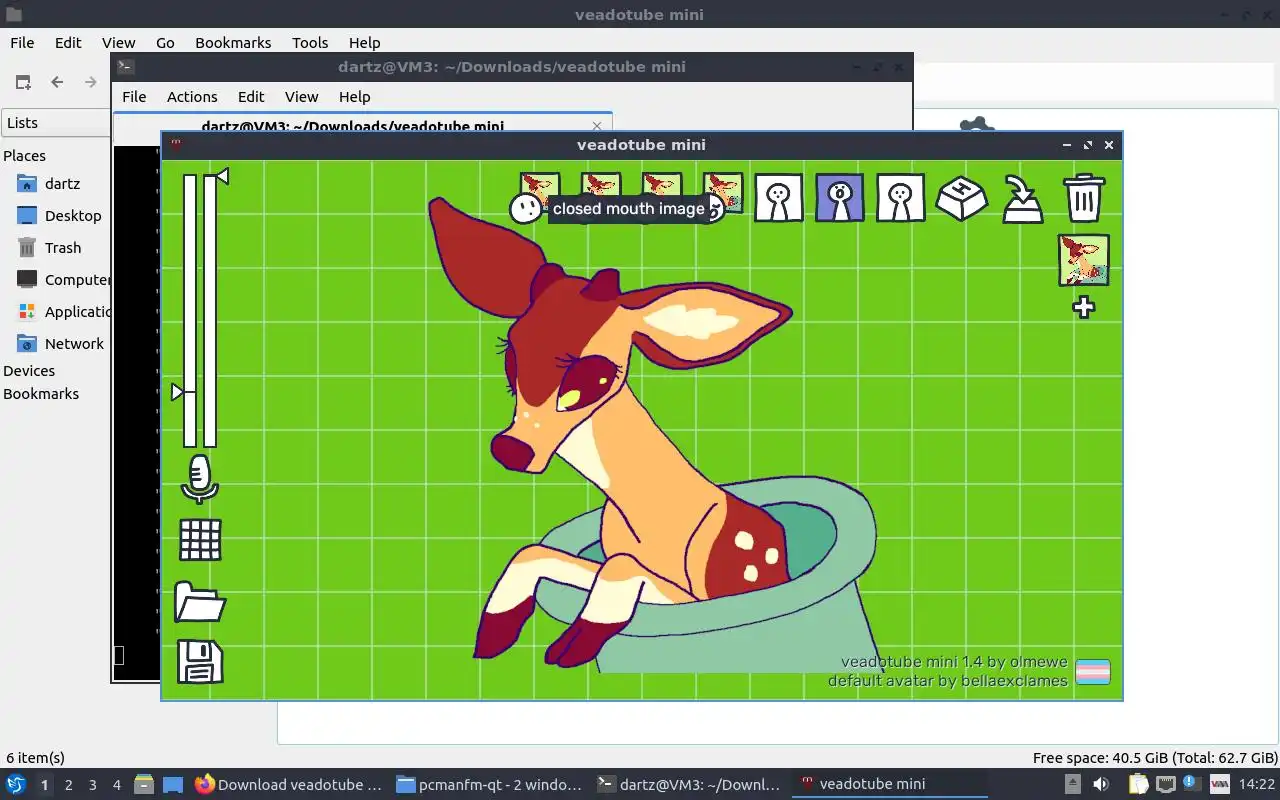This screenshot has width=1280, height=800.
Task: Click the removable media tray icon
Action: (x=1072, y=784)
